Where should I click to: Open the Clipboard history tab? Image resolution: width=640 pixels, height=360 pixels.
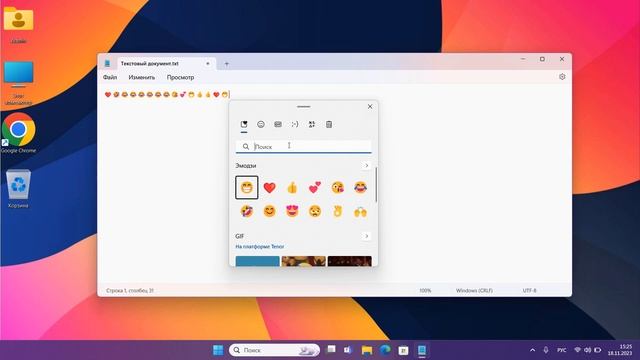[329, 124]
